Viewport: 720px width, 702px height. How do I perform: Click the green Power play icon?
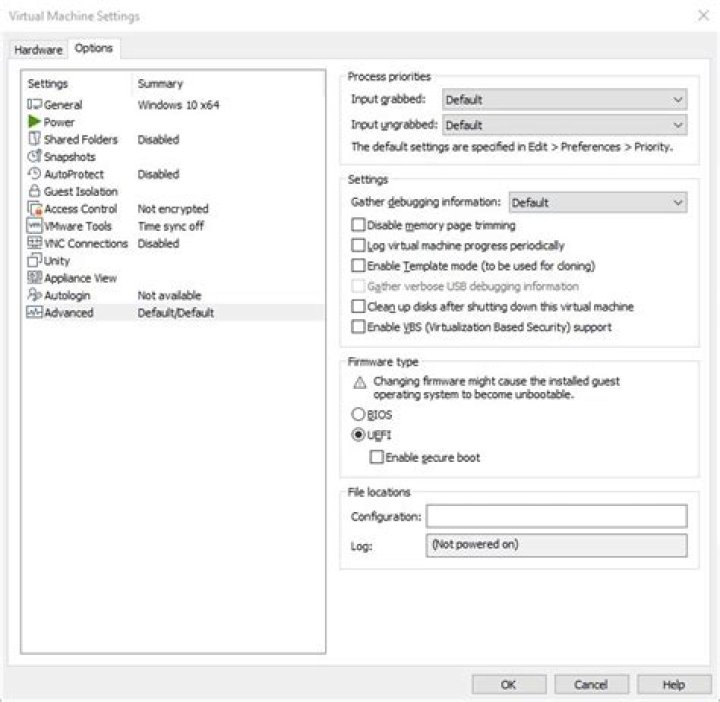34,122
